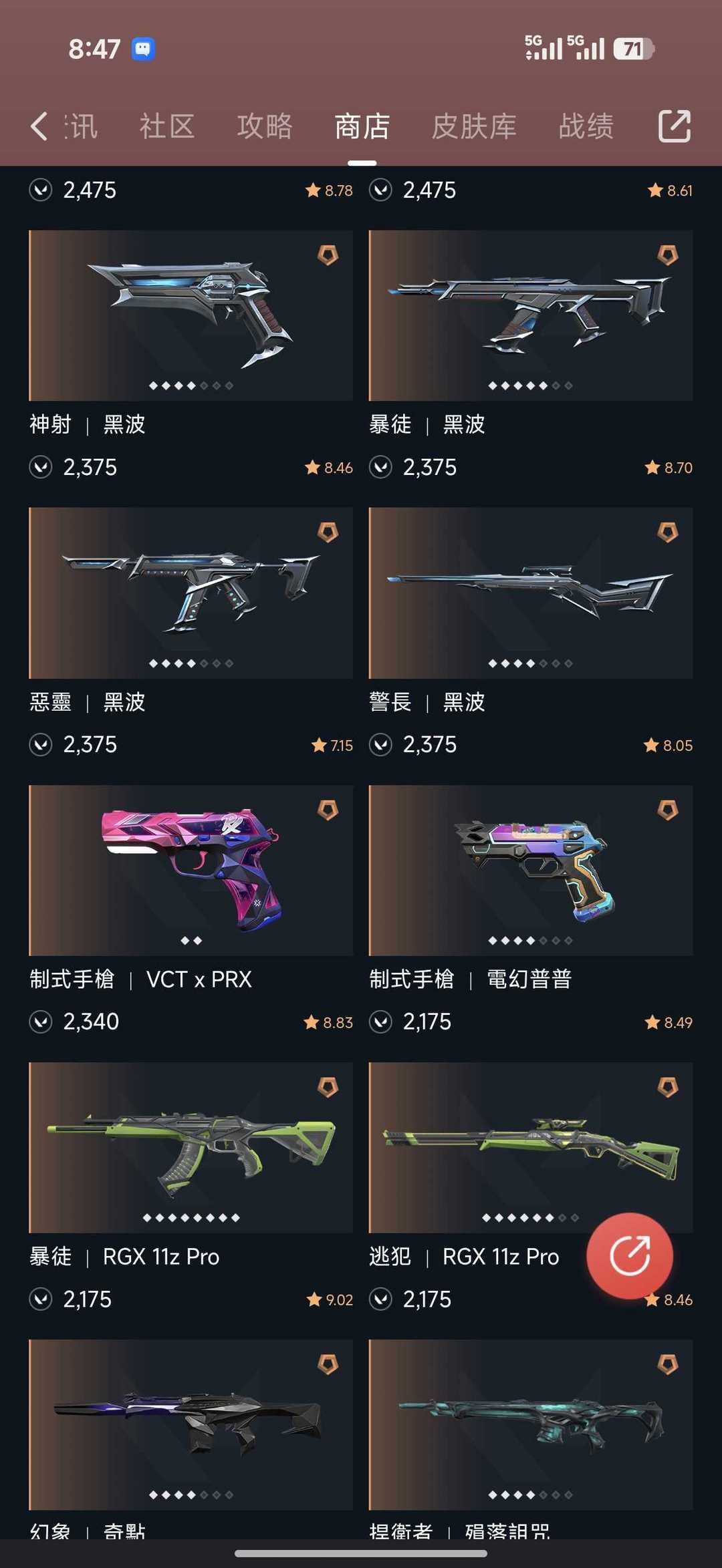Tap tier badge on 警長 黑波 card
This screenshot has height=1568, width=722.
pyautogui.click(x=668, y=532)
